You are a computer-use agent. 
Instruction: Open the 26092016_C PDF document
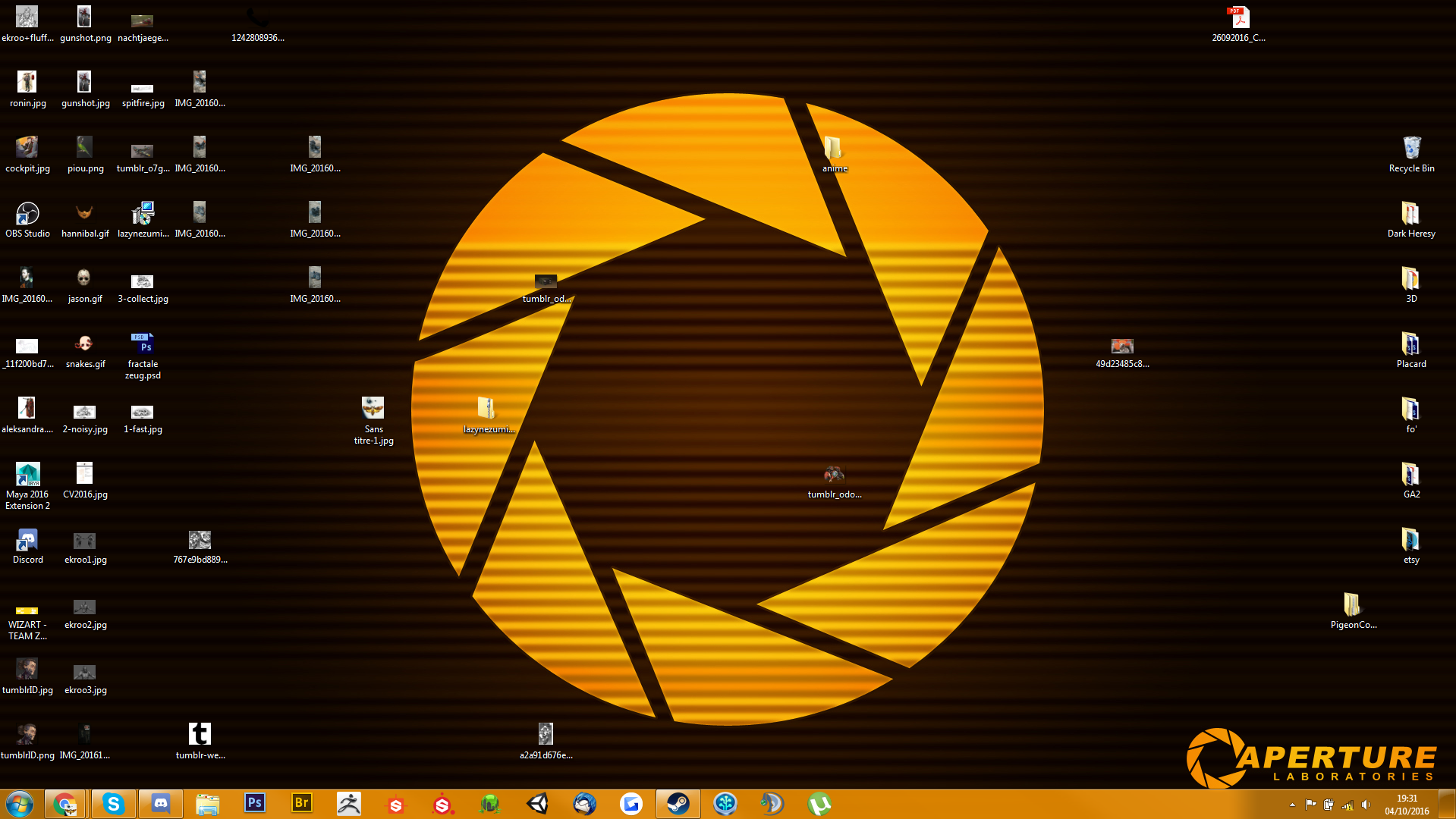click(x=1237, y=17)
